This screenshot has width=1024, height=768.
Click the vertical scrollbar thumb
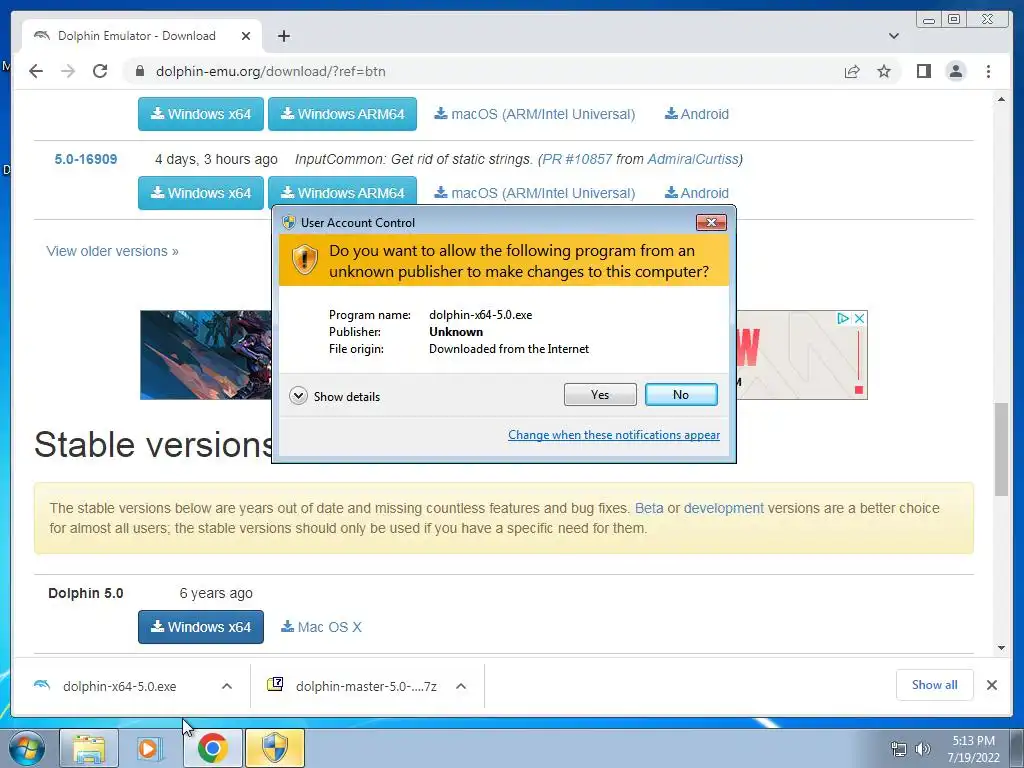1002,449
